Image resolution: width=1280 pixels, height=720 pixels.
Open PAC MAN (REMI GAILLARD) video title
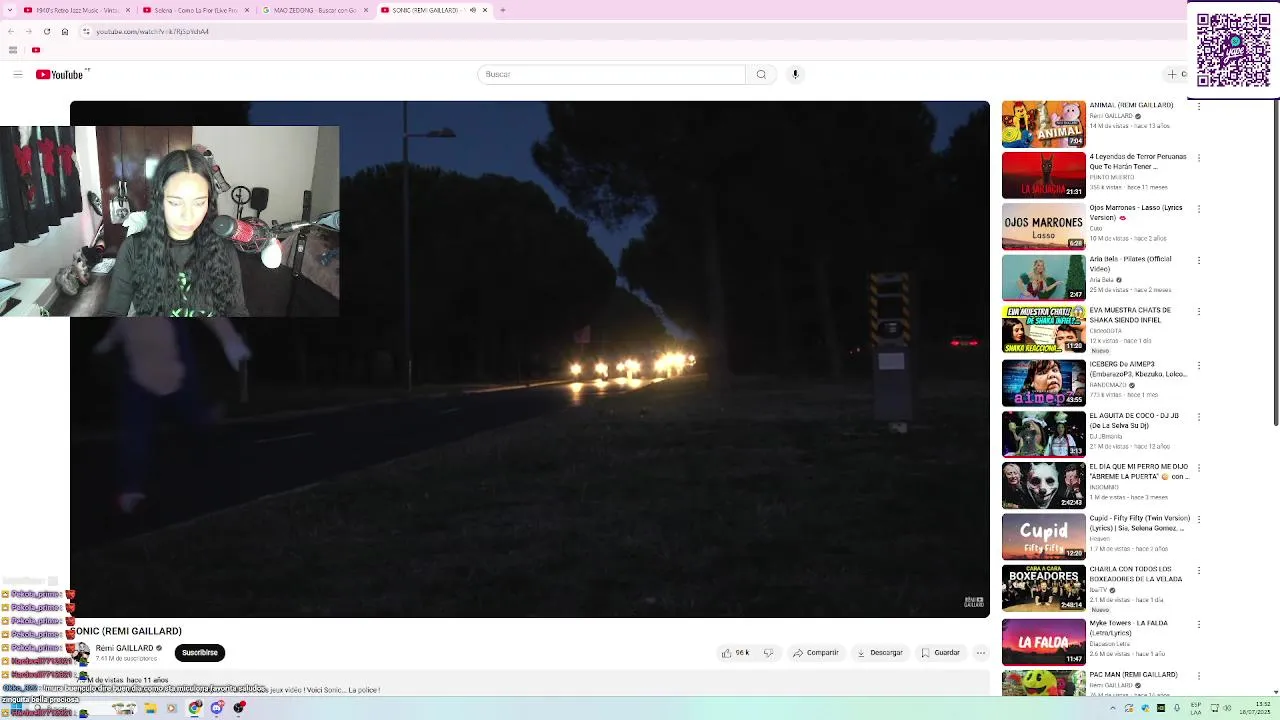(x=1133, y=675)
